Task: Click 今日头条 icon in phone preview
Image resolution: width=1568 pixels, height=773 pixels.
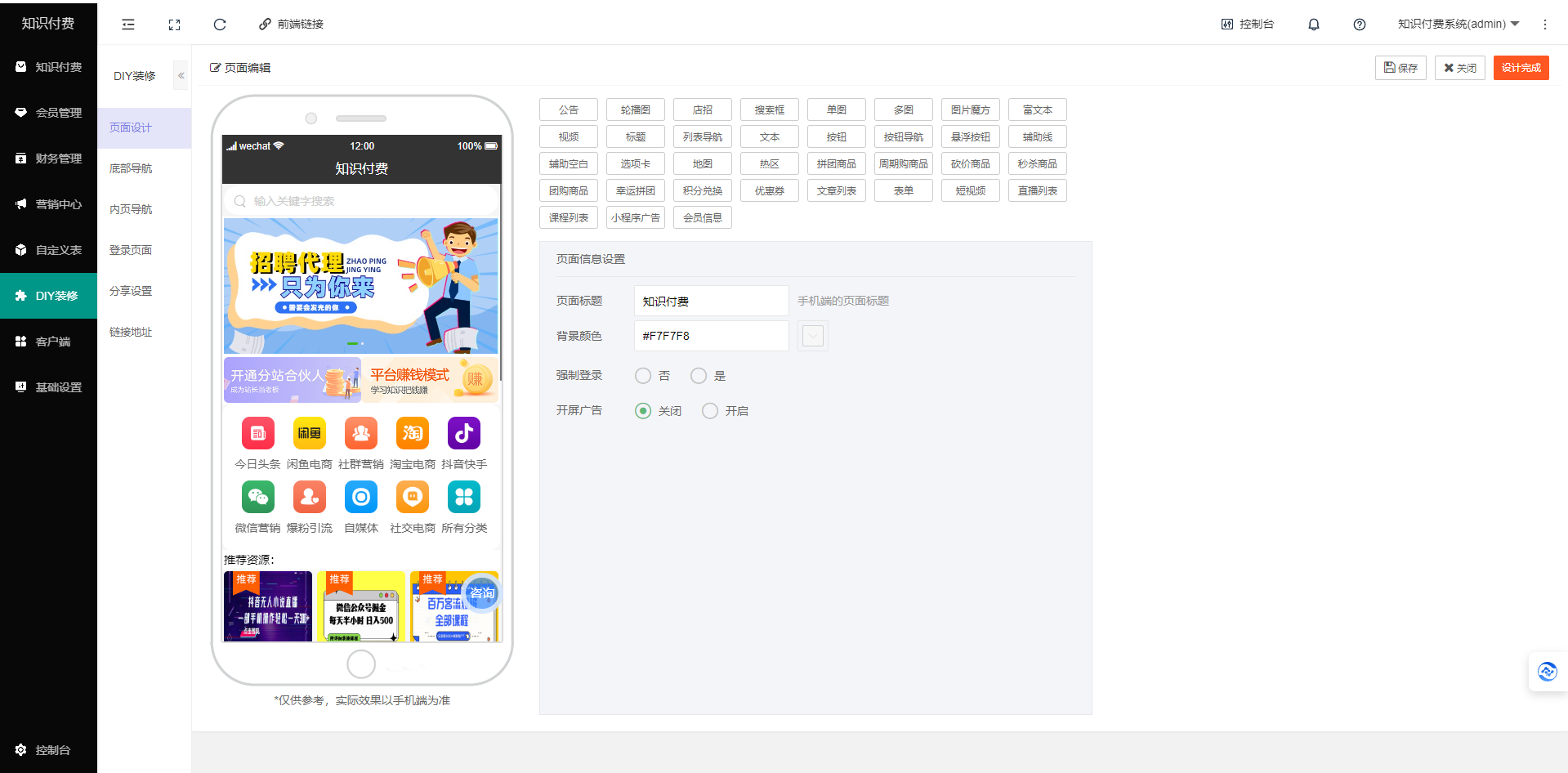Action: coord(258,433)
